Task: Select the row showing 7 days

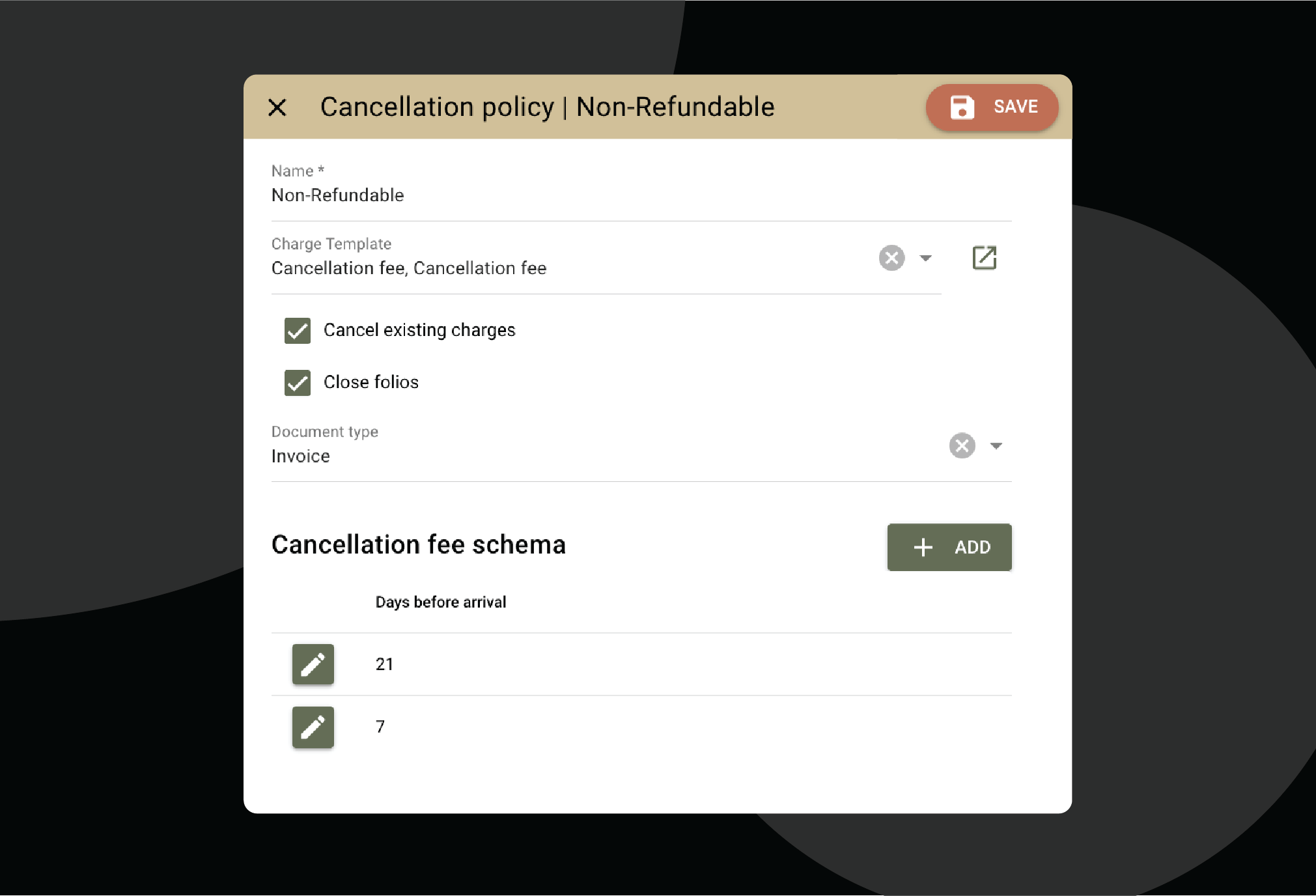Action: (651, 727)
